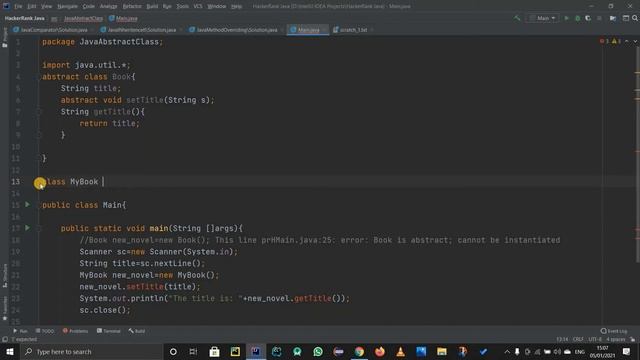Open the Favorites sidebar tab
Image resolution: width=640 pixels, height=360 pixels.
[x=5, y=308]
